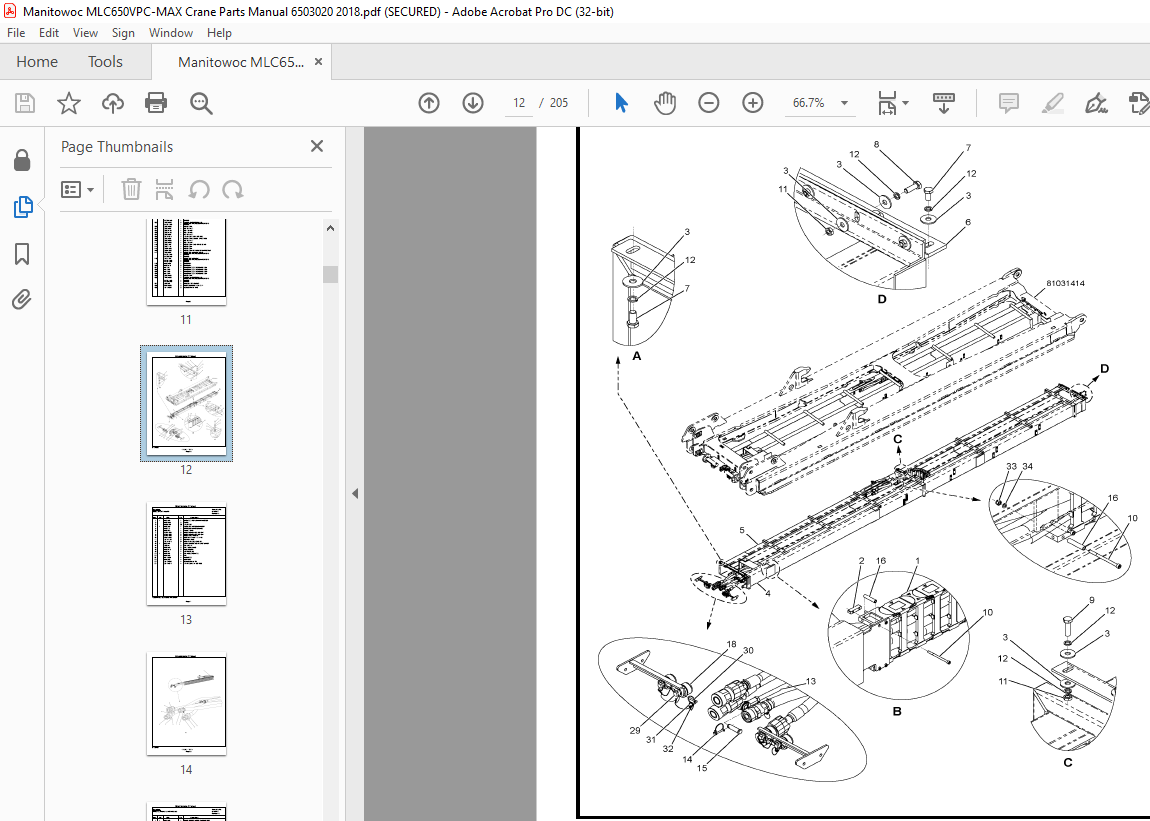Add document to starred with star icon
This screenshot has height=821, width=1150.
click(69, 103)
